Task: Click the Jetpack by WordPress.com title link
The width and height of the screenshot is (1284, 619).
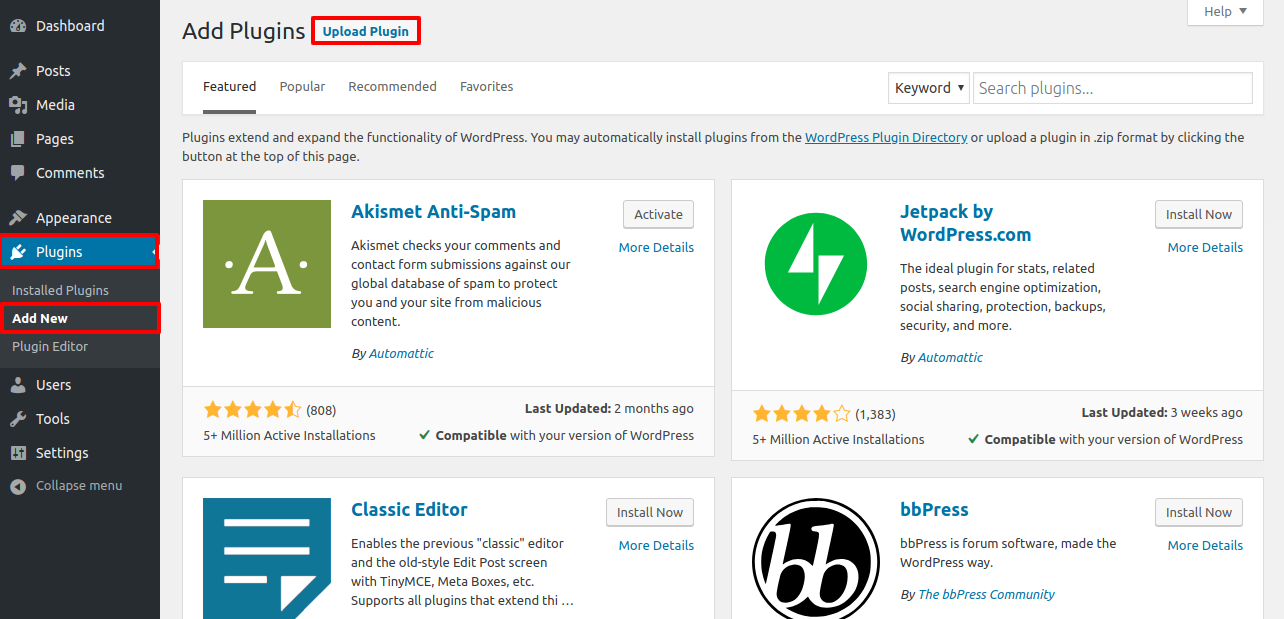Action: point(965,223)
